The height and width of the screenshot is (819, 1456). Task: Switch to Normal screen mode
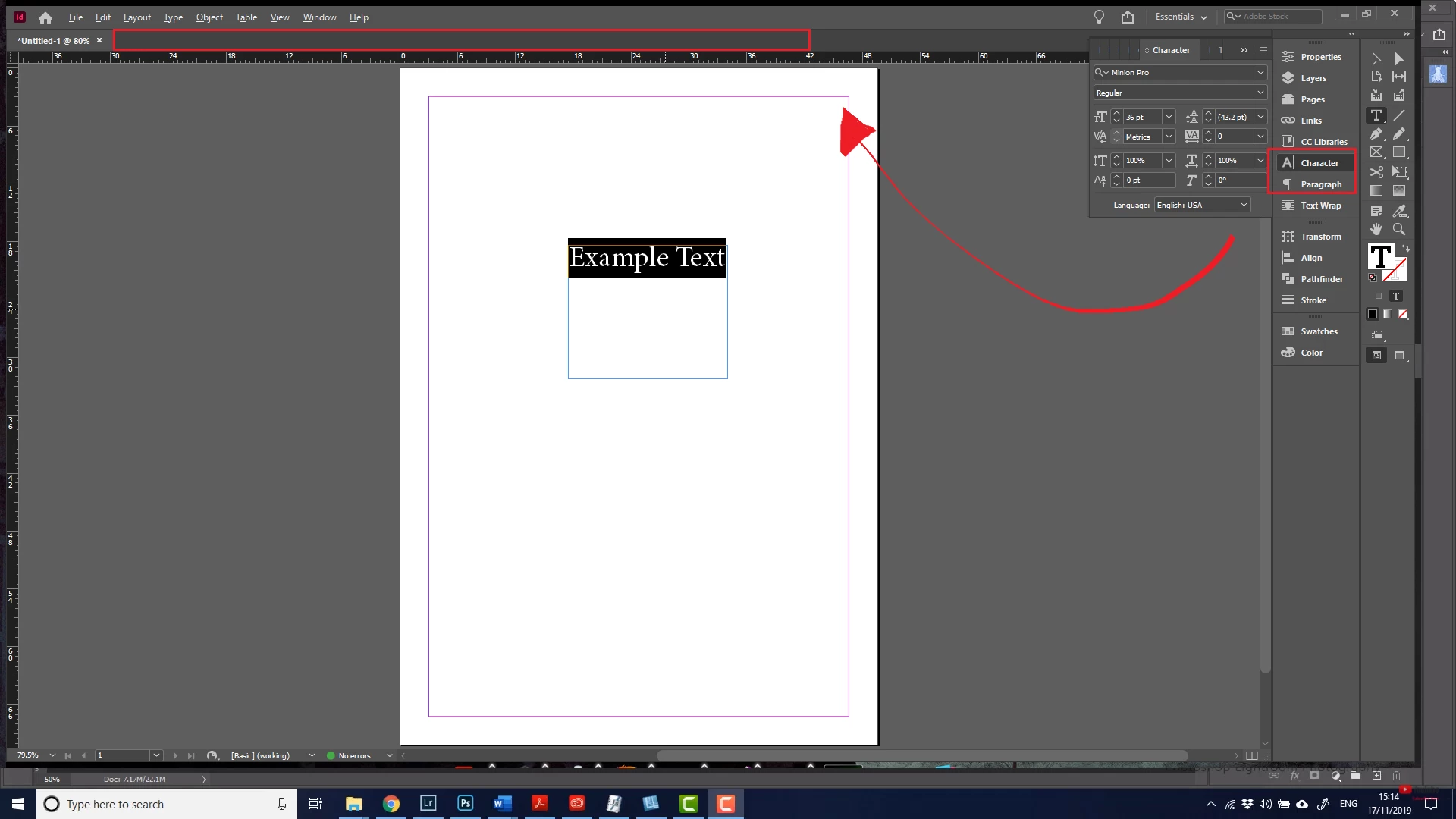(1376, 355)
